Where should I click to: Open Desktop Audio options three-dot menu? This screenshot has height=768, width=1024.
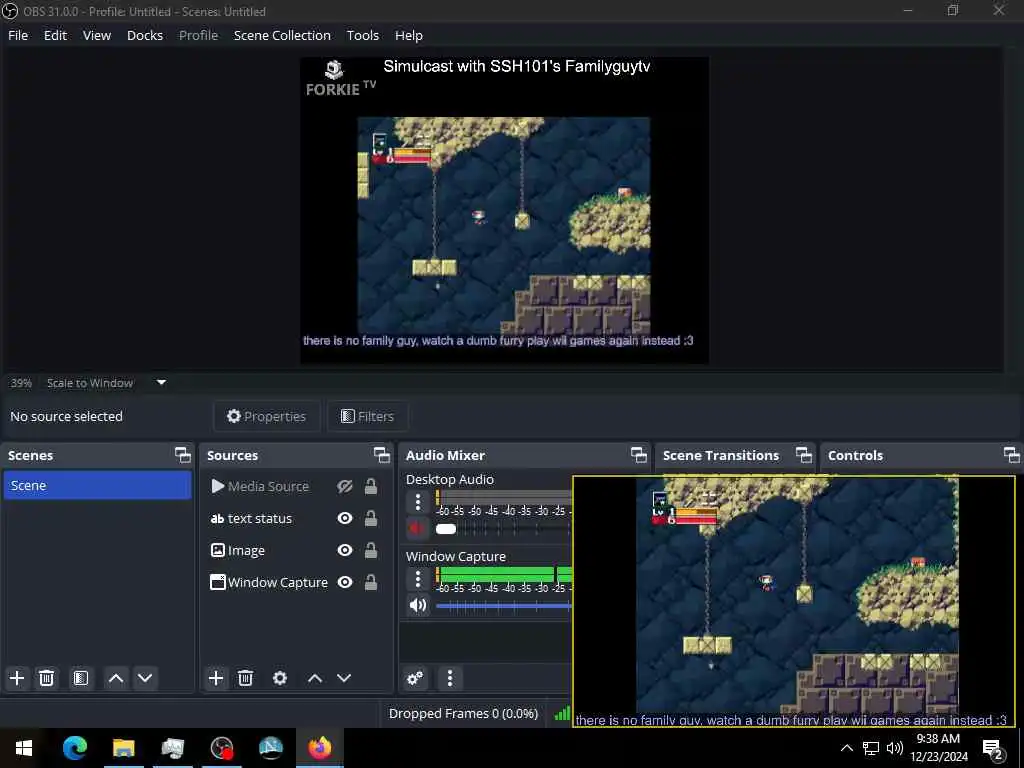[x=418, y=502]
